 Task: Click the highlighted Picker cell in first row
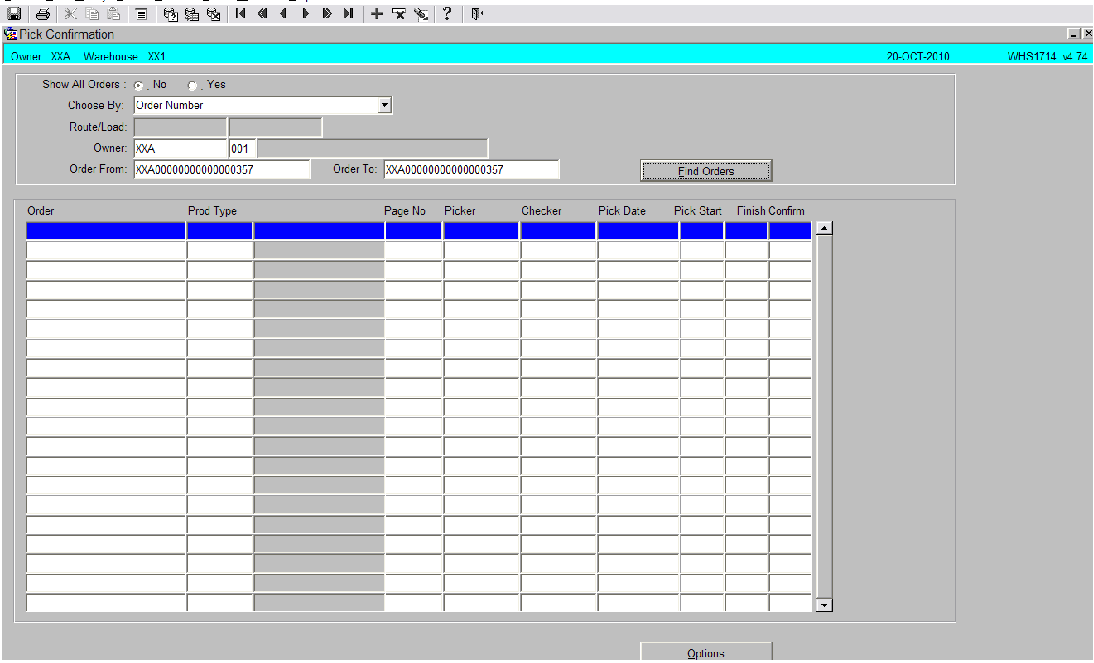click(x=481, y=230)
